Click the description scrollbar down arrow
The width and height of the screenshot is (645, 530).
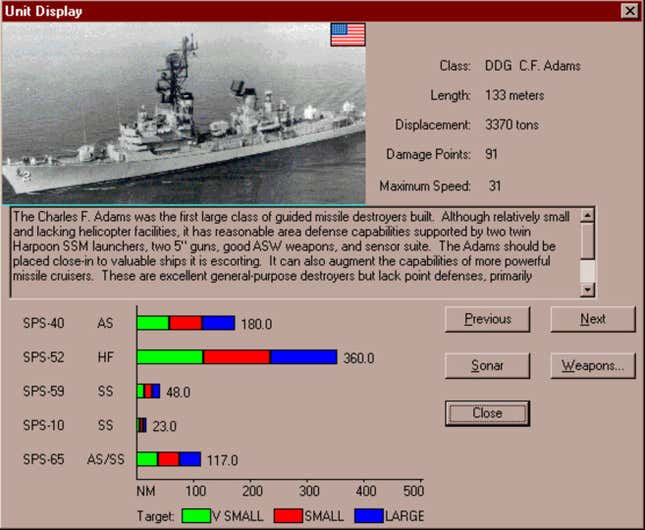587,290
